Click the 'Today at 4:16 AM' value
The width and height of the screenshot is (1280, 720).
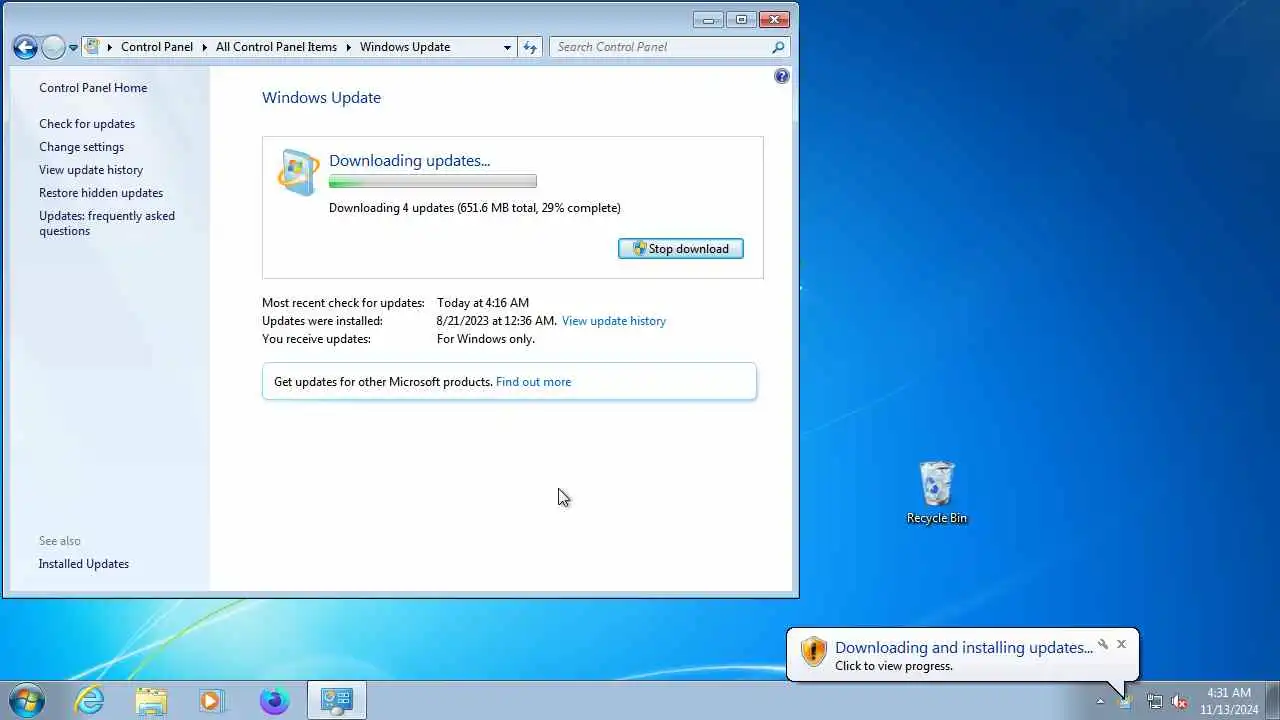coord(483,303)
